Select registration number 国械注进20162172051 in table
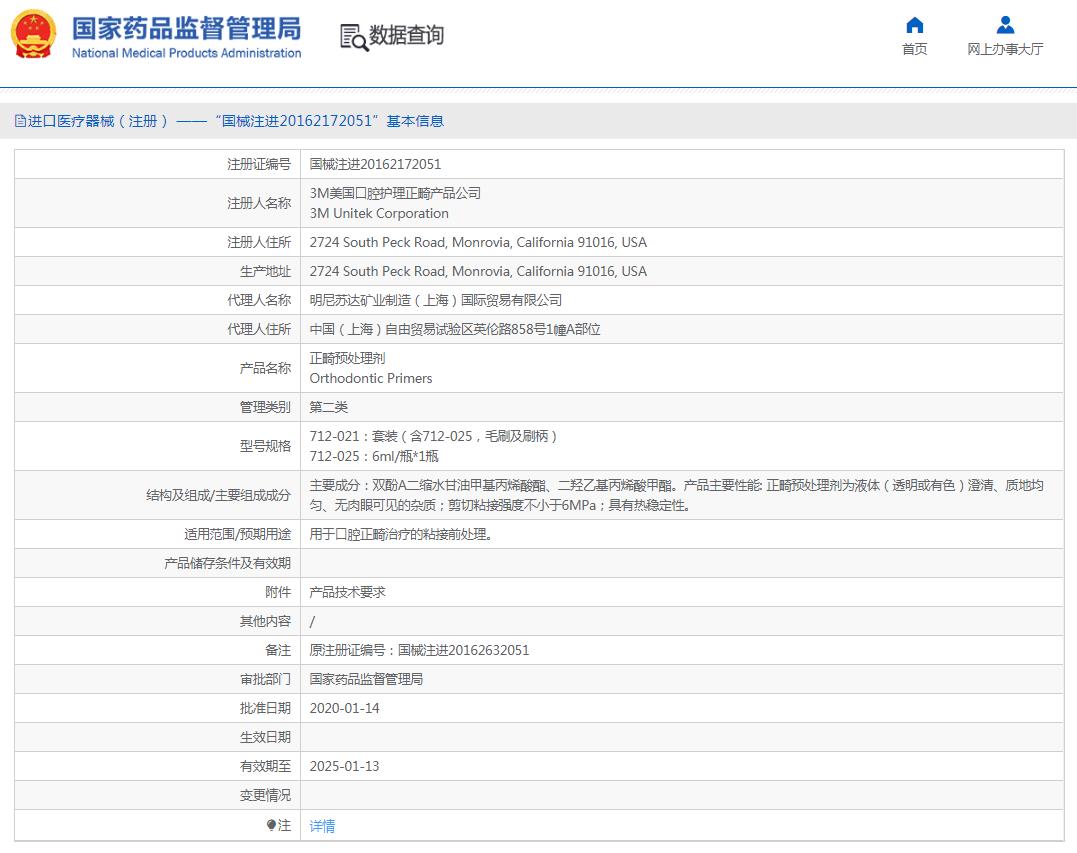Screen dimensions: 1077x853 [375, 164]
